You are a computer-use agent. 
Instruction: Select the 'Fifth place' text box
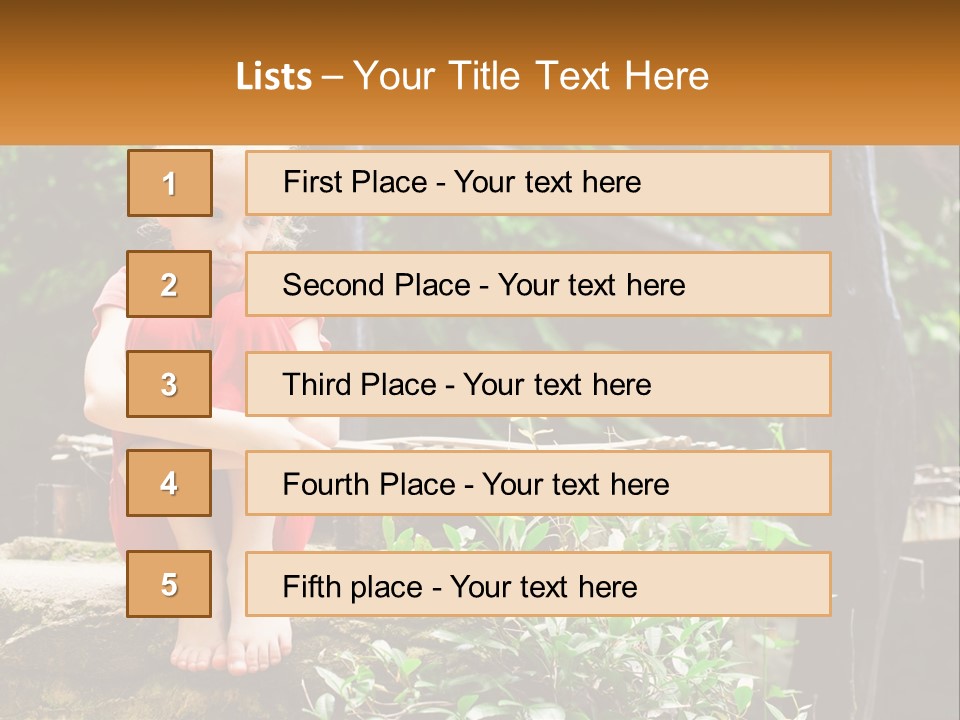pos(538,584)
